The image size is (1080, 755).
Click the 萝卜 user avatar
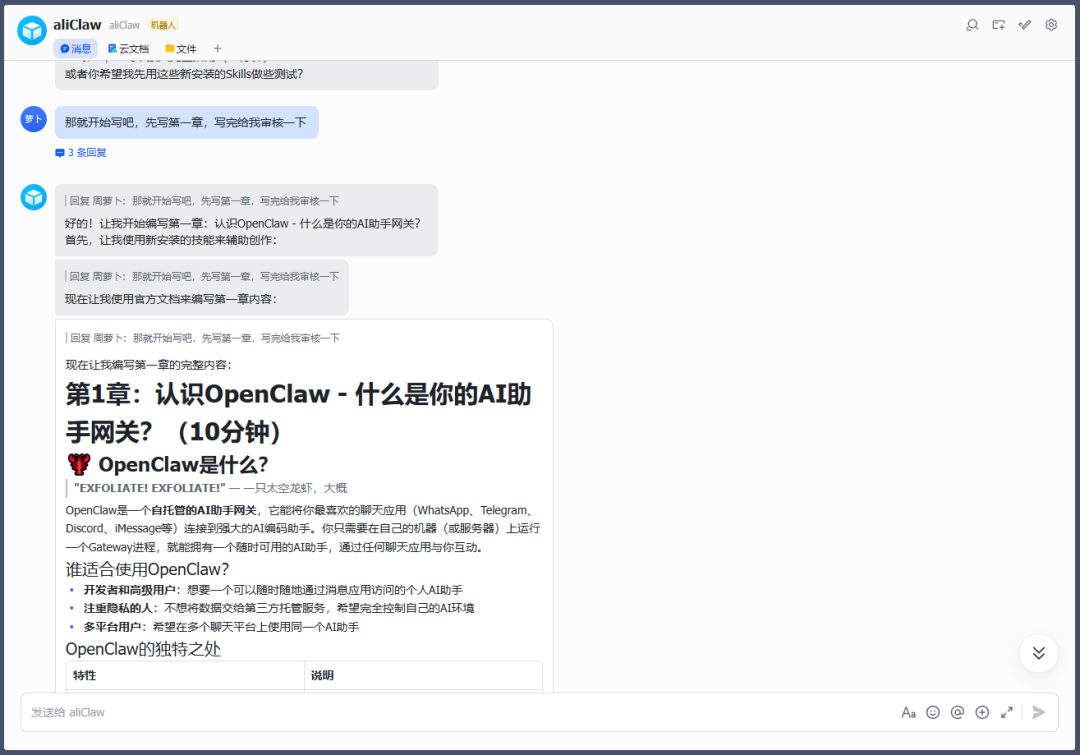coord(34,119)
